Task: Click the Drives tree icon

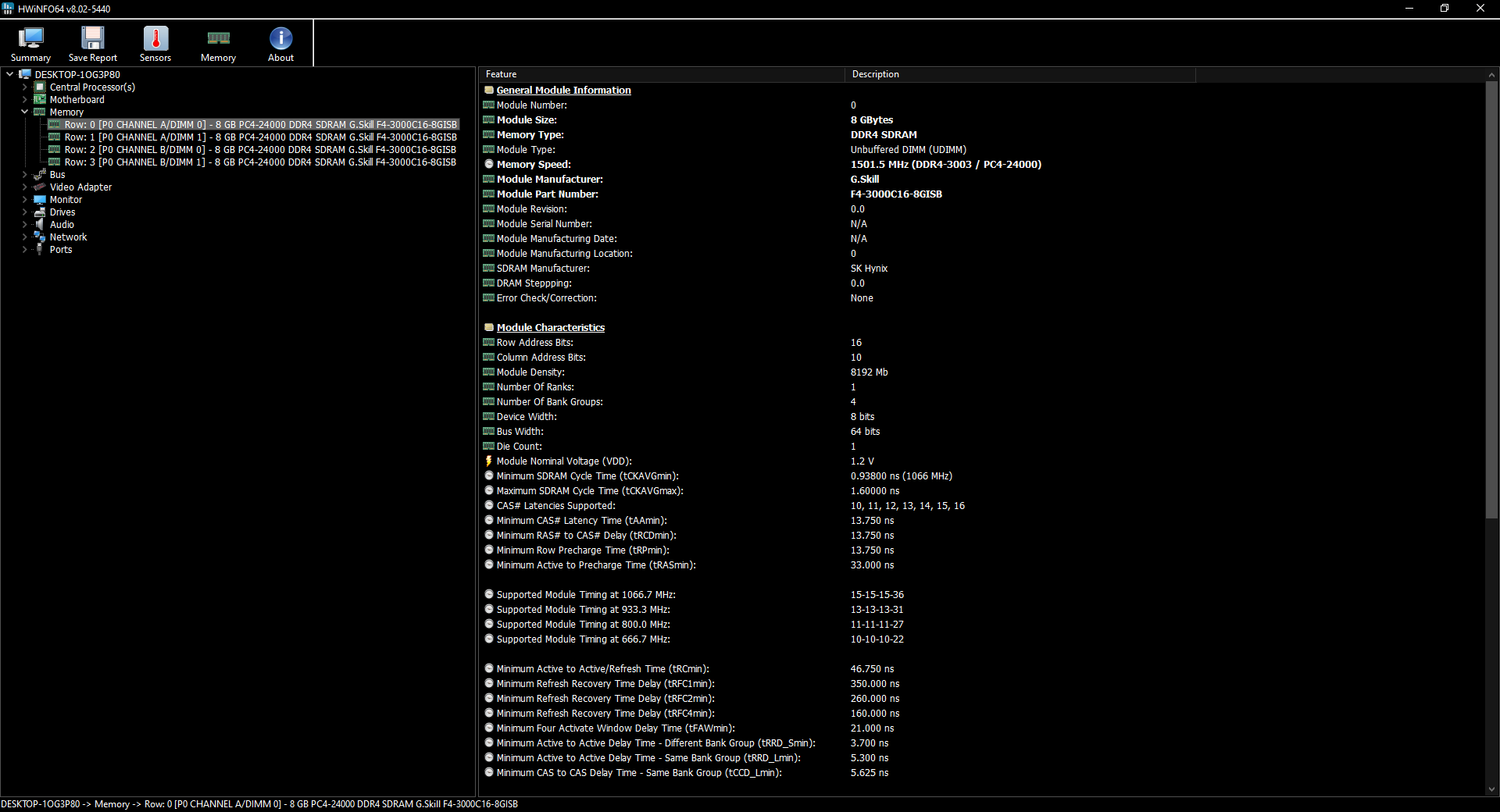Action: coord(40,212)
